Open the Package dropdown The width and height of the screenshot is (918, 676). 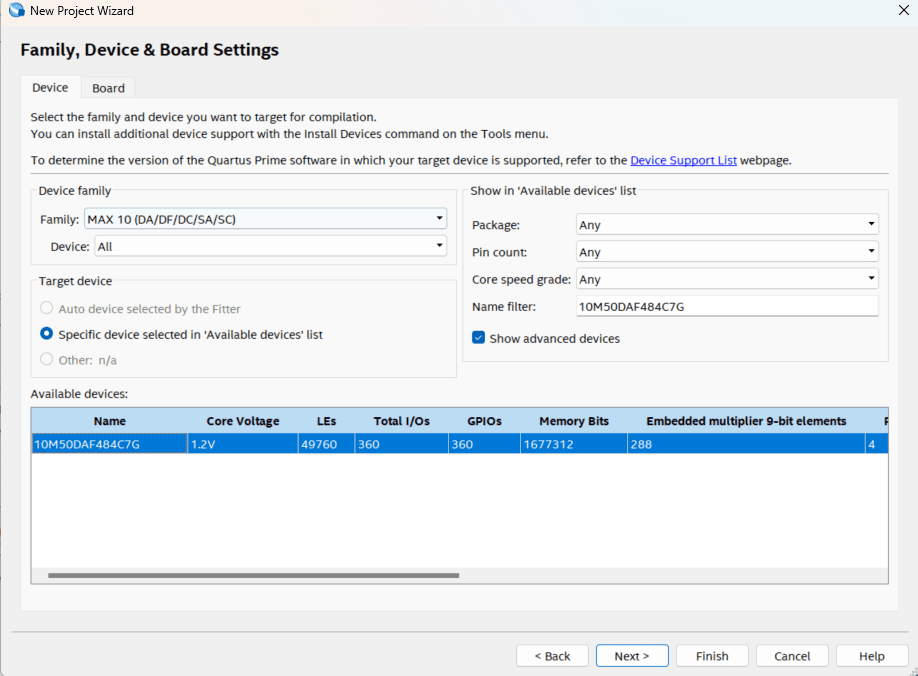point(727,225)
